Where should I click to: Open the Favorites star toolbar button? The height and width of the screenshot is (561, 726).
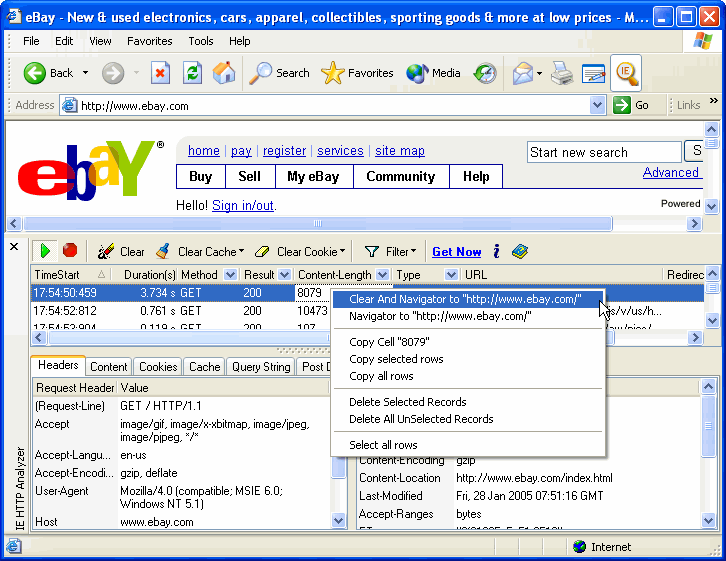[x=357, y=73]
